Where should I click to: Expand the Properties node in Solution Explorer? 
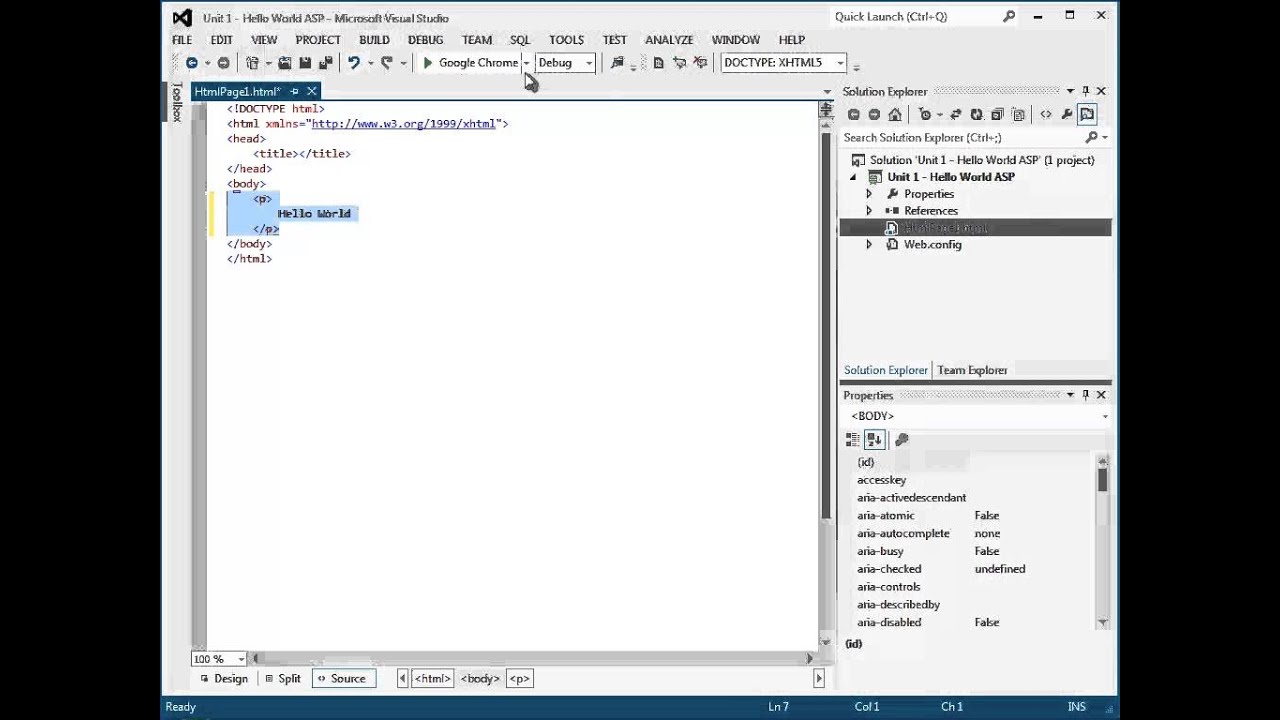pyautogui.click(x=869, y=194)
